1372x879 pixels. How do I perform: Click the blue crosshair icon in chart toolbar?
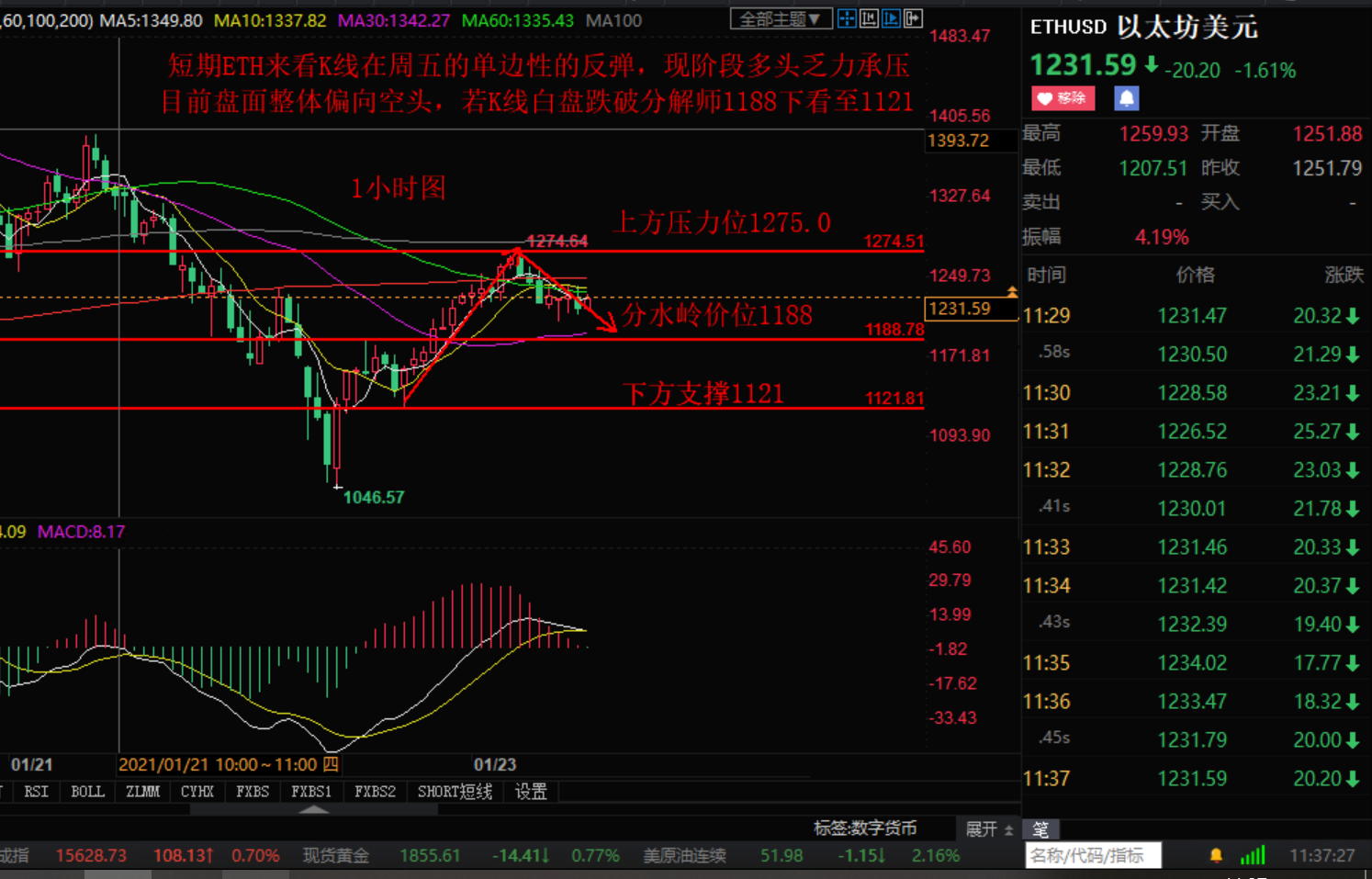click(x=847, y=18)
